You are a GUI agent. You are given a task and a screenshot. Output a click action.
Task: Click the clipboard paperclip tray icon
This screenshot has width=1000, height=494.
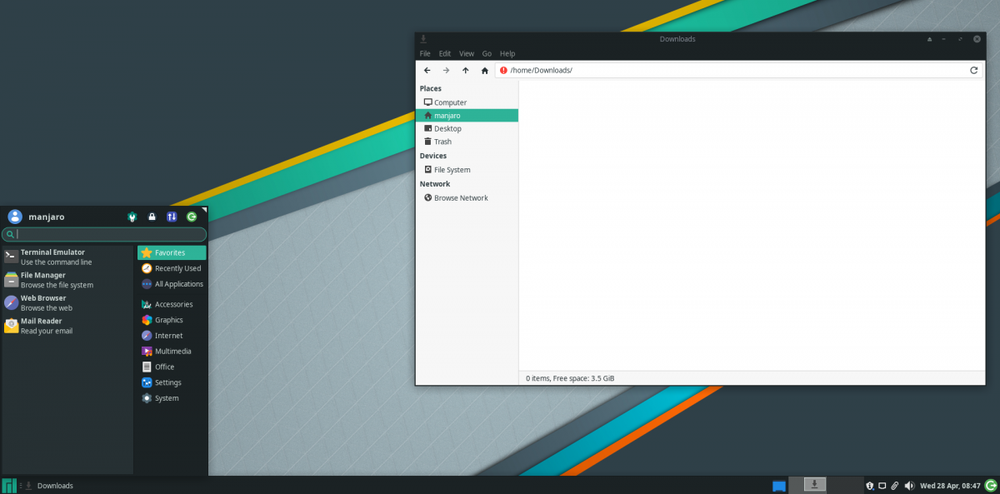[895, 486]
